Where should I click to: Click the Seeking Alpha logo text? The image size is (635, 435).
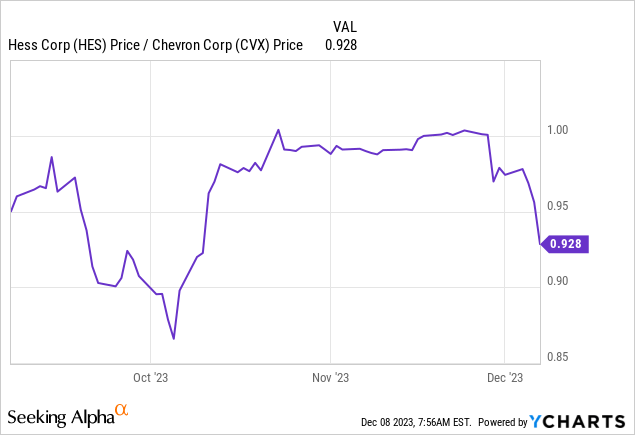click(x=60, y=418)
